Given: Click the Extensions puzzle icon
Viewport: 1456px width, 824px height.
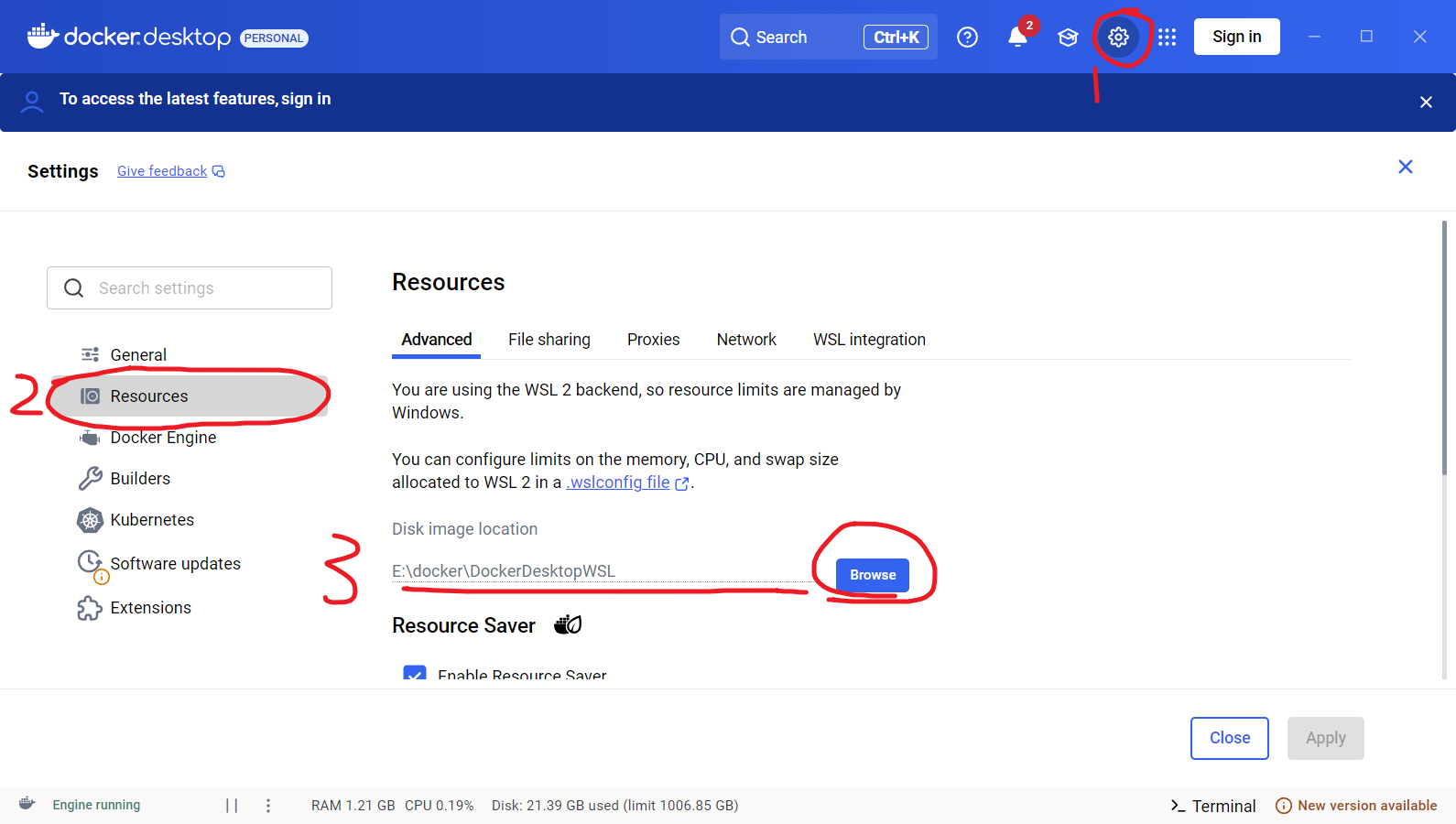Looking at the screenshot, I should [90, 608].
